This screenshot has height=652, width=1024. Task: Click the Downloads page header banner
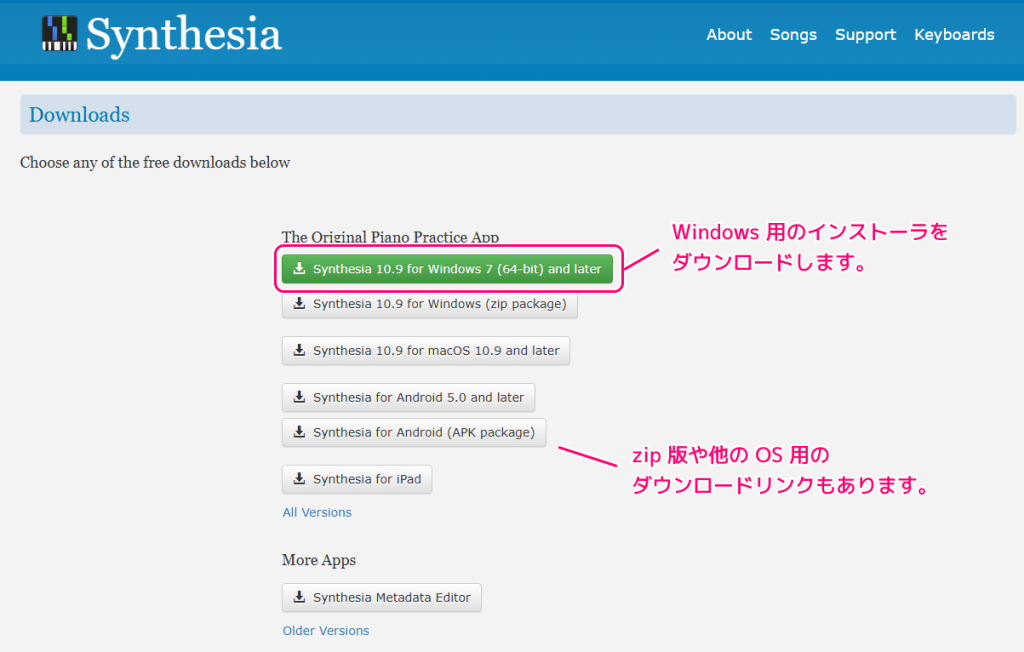coord(512,114)
